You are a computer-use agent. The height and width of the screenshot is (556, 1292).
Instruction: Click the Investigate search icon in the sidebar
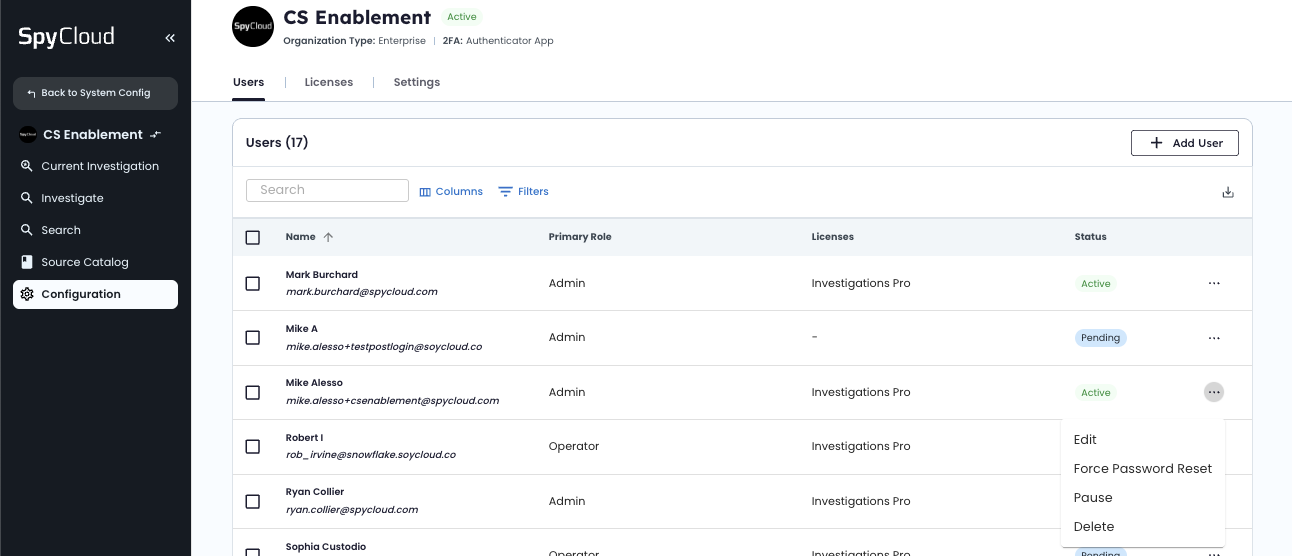(27, 198)
